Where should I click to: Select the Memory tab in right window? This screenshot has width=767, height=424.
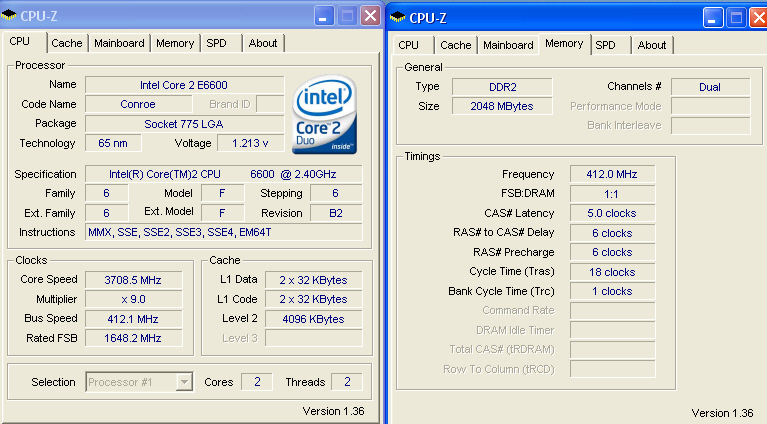(x=564, y=44)
